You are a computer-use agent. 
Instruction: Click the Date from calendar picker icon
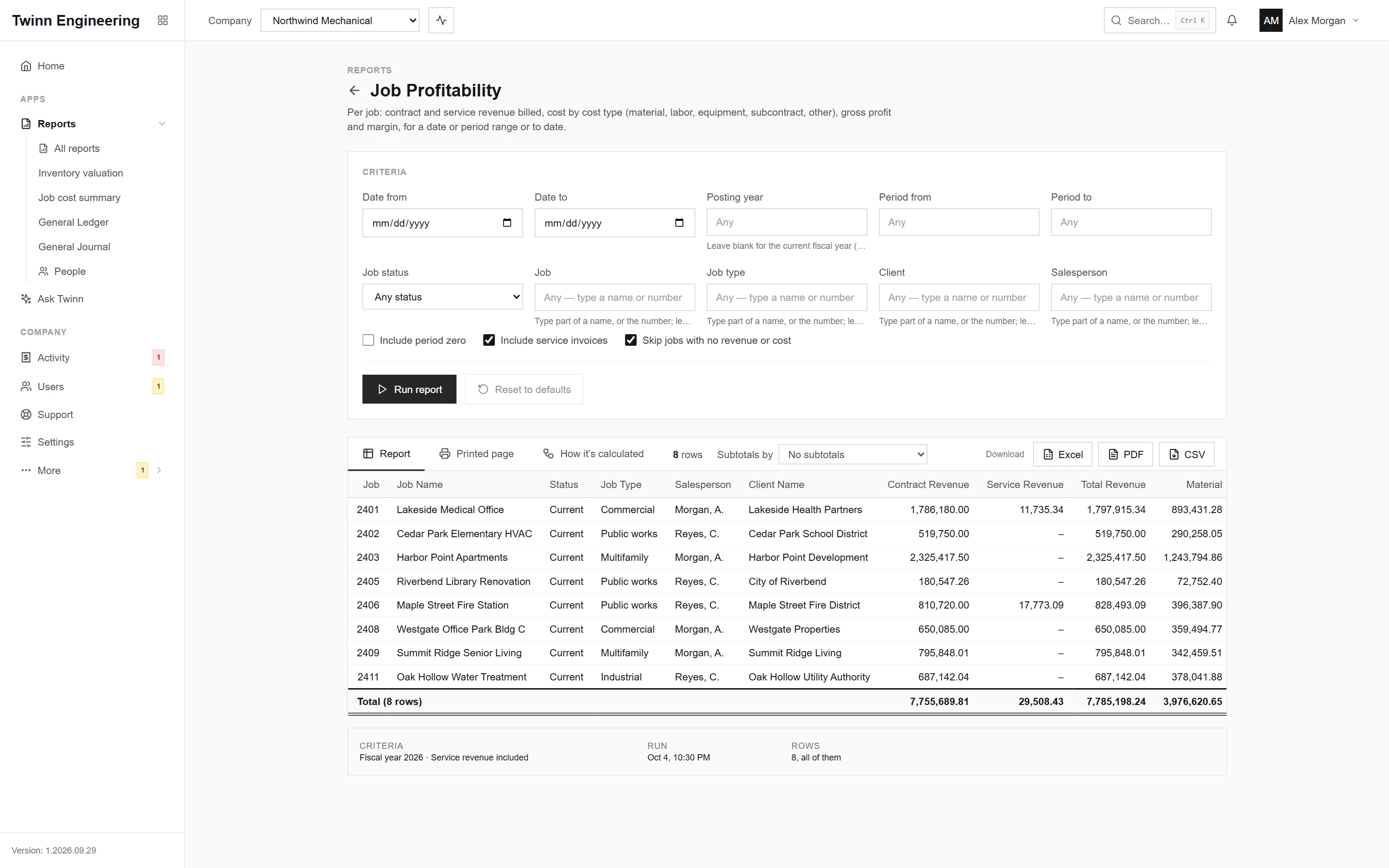tap(507, 223)
